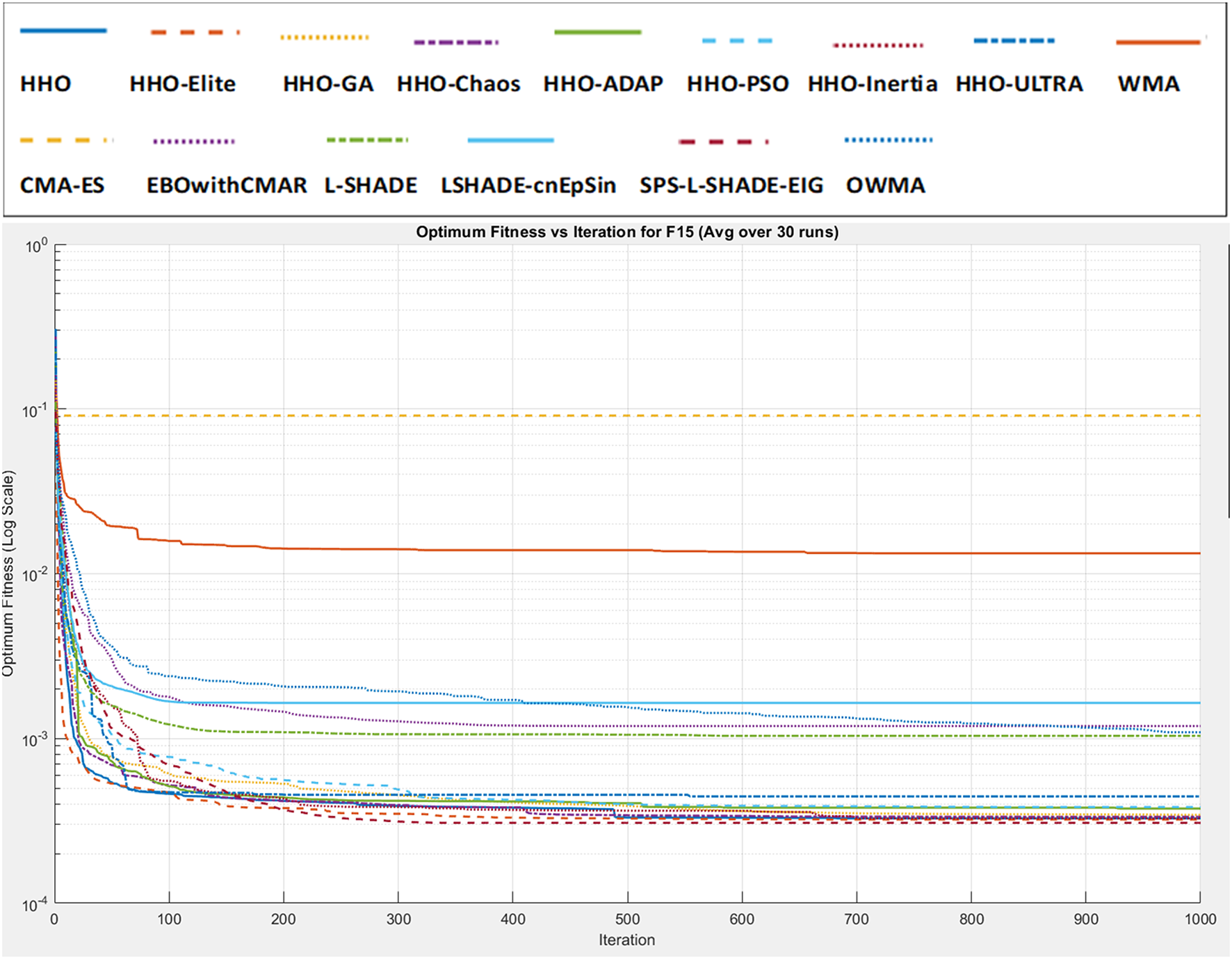
Task: Click the chart title for F15
Action: [626, 232]
